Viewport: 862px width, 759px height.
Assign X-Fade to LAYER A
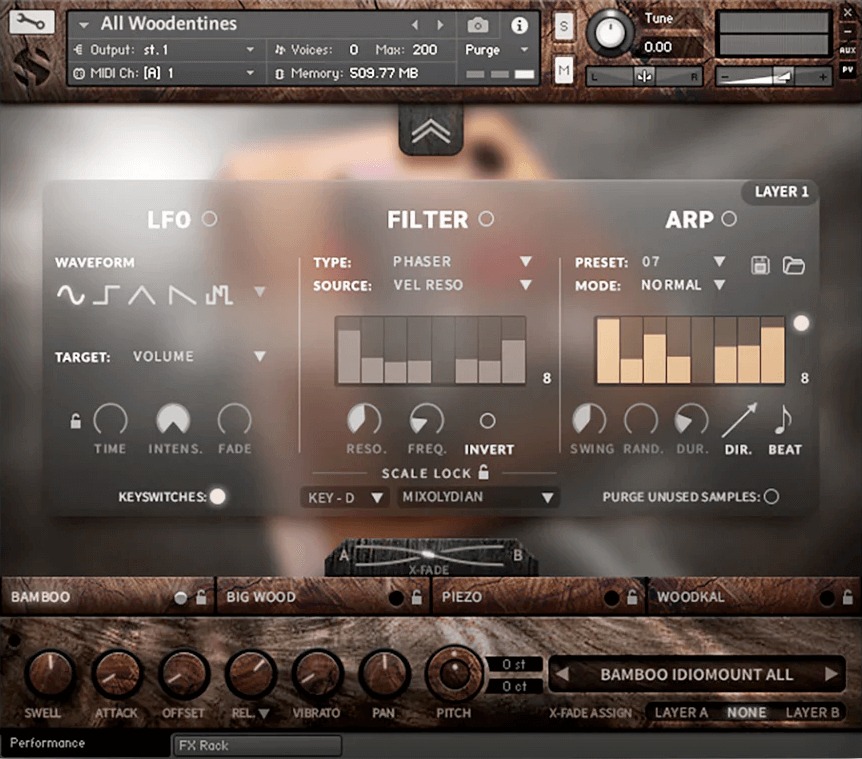point(681,713)
